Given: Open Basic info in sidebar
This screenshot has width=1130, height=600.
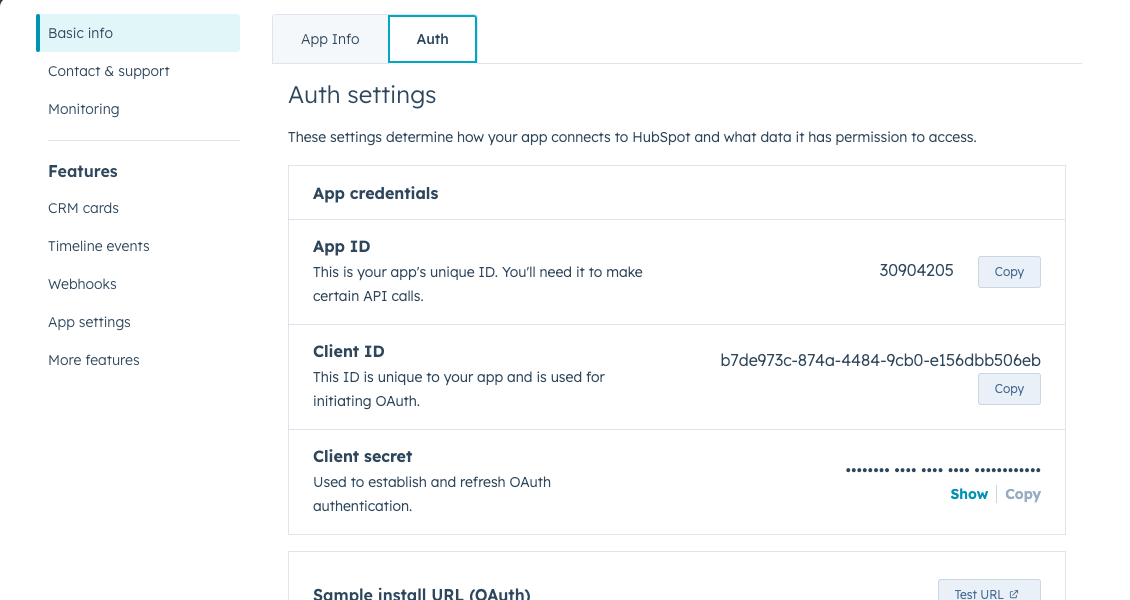Looking at the screenshot, I should coord(81,33).
